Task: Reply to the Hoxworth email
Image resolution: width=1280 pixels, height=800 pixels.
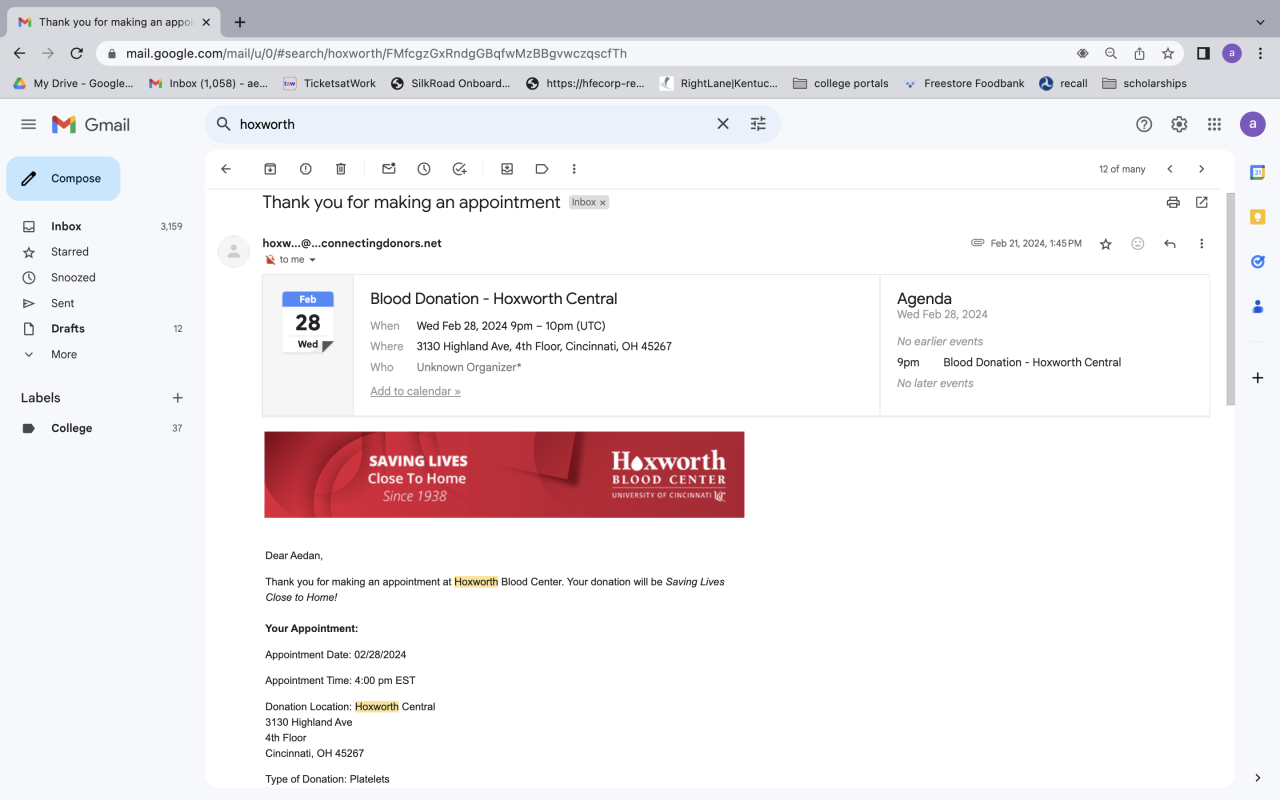Action: pyautogui.click(x=1170, y=244)
